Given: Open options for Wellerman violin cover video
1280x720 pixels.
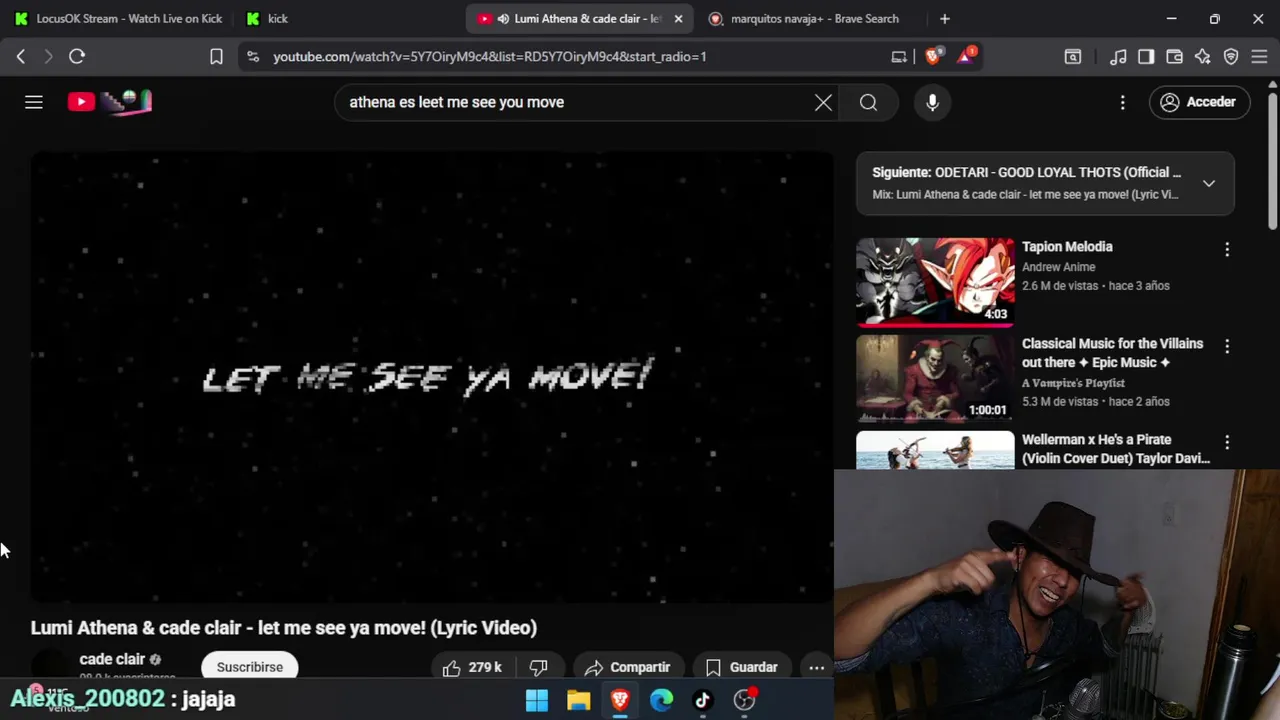Looking at the screenshot, I should pyautogui.click(x=1227, y=442).
